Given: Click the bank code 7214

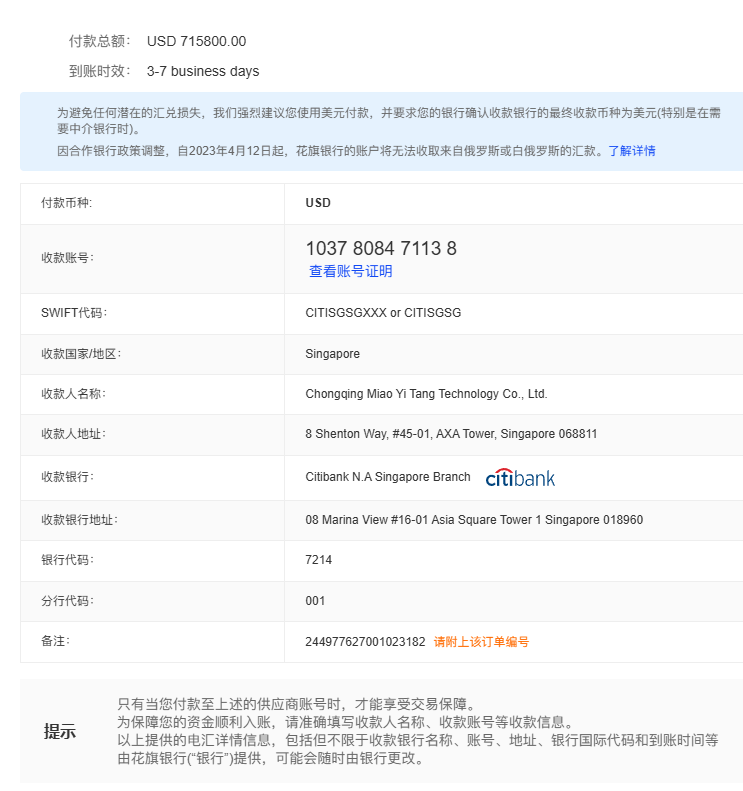Looking at the screenshot, I should (318, 560).
